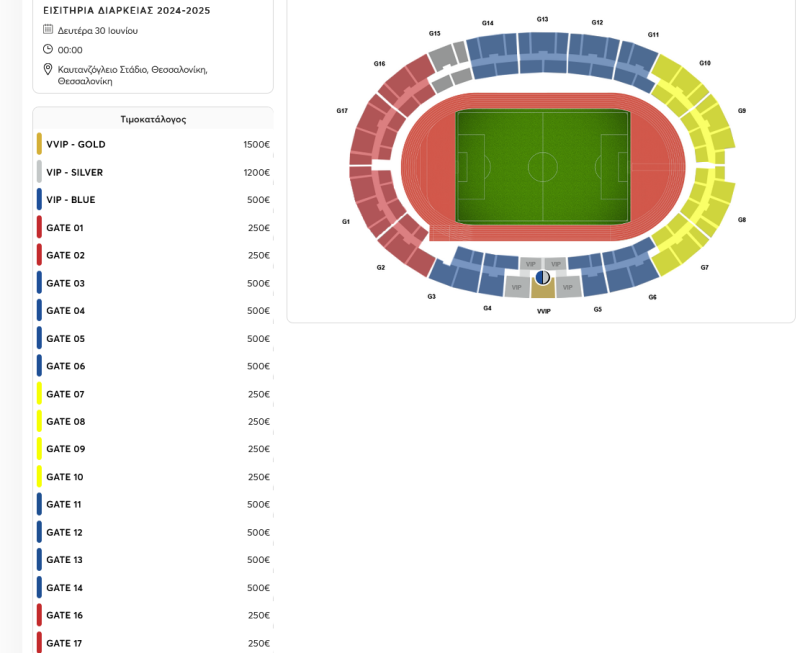This screenshot has height=653, width=800.
Task: Select the VVIP - GOLD price row
Action: 153,144
